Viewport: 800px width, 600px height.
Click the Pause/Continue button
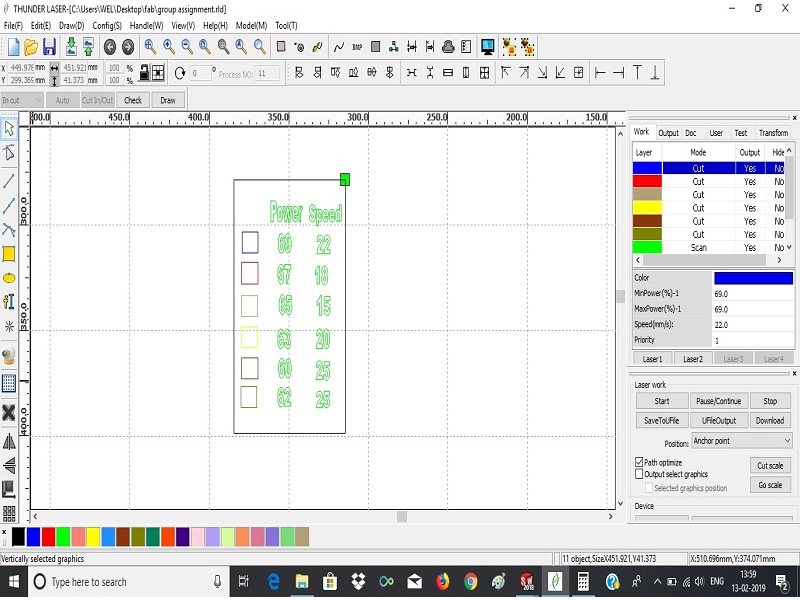click(x=718, y=401)
